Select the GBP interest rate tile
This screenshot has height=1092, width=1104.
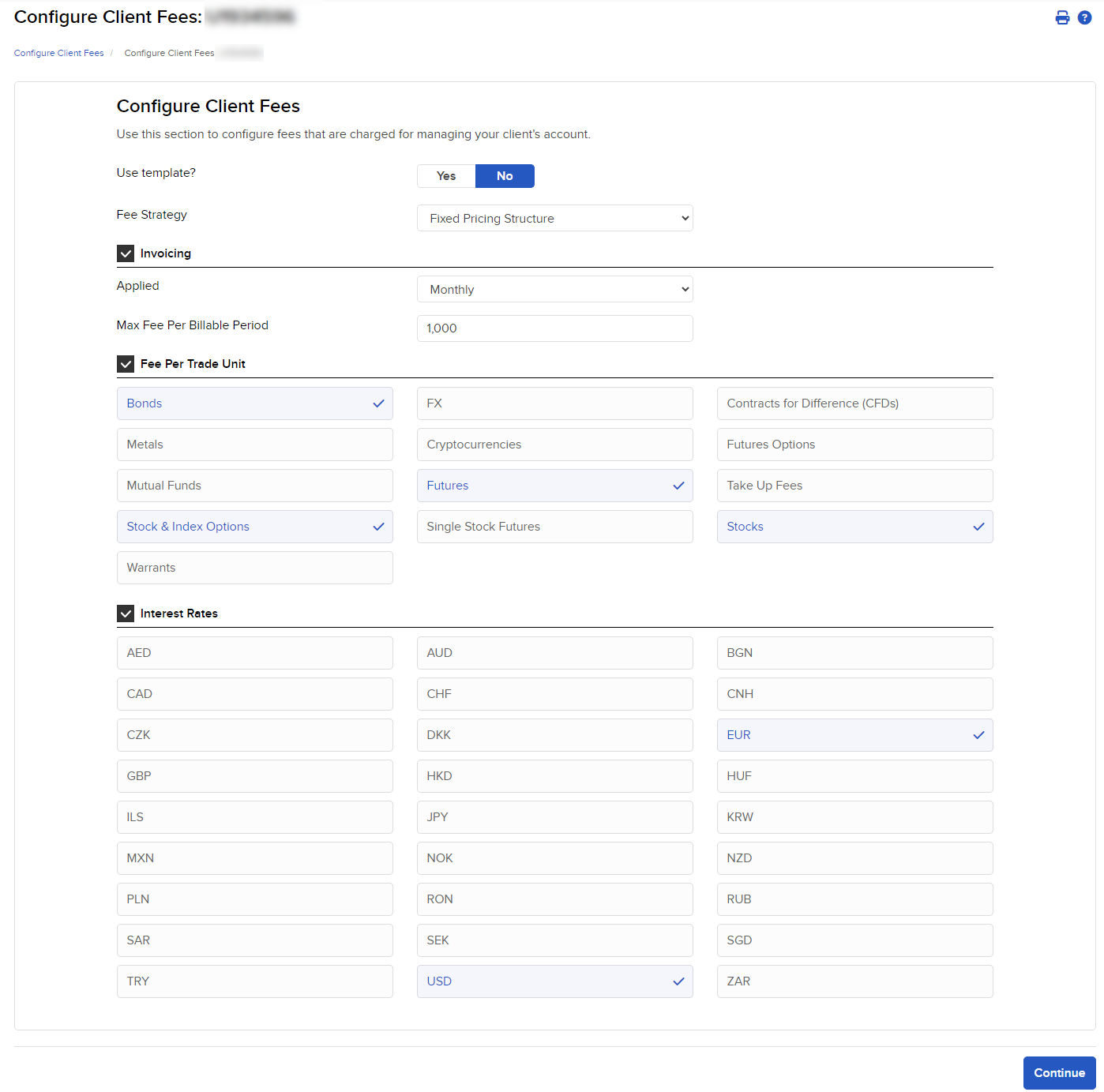coord(254,776)
